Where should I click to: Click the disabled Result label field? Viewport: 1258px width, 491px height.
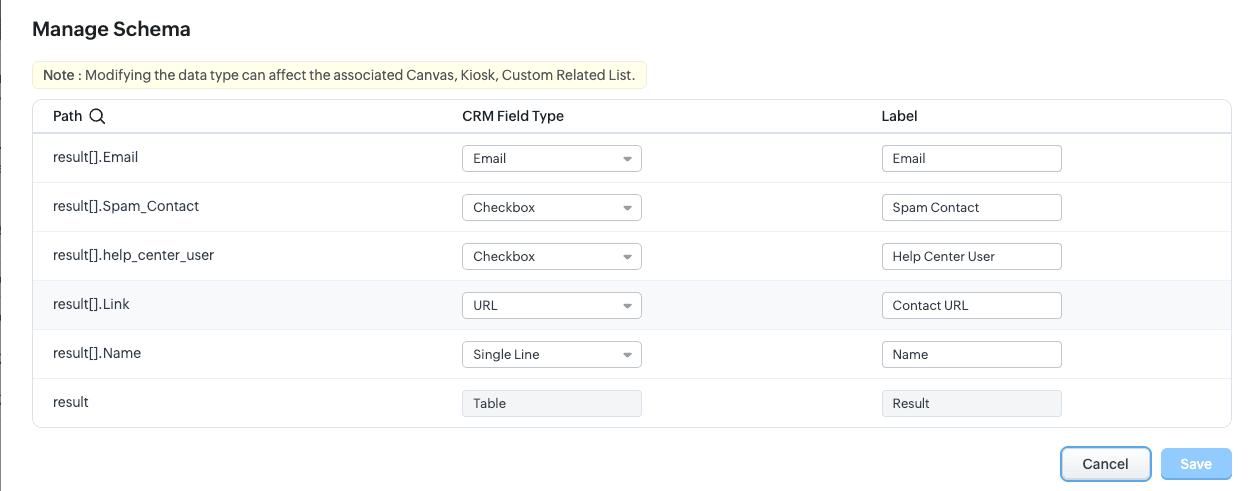[x=971, y=404]
